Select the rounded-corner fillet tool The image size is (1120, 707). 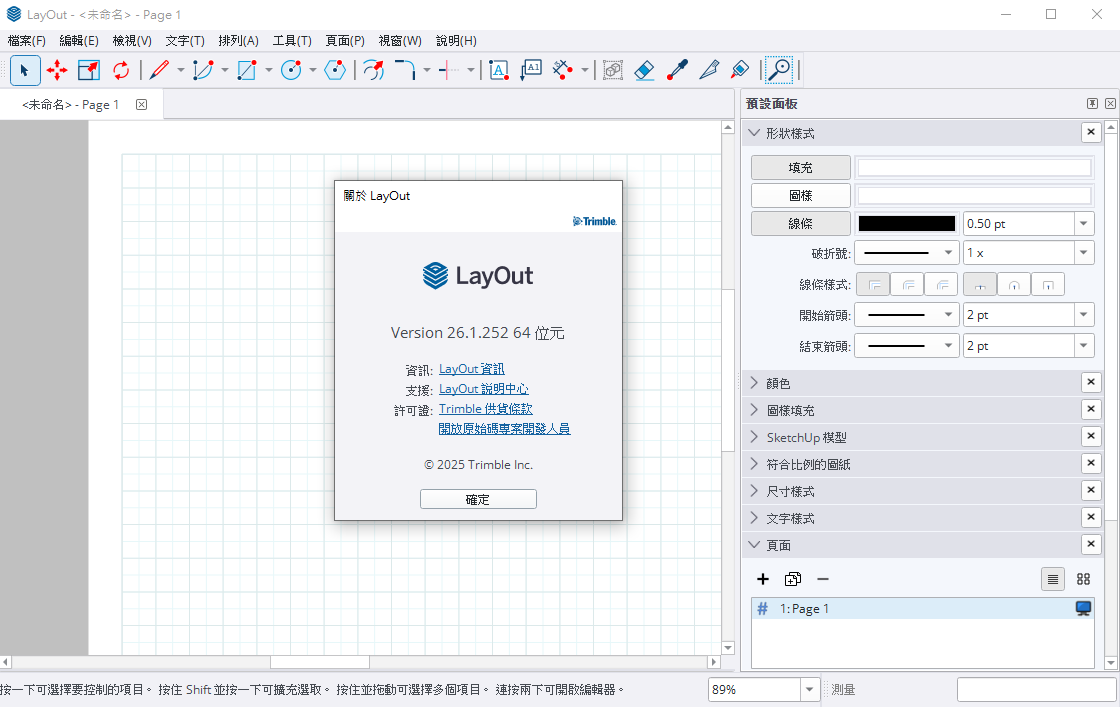click(405, 70)
